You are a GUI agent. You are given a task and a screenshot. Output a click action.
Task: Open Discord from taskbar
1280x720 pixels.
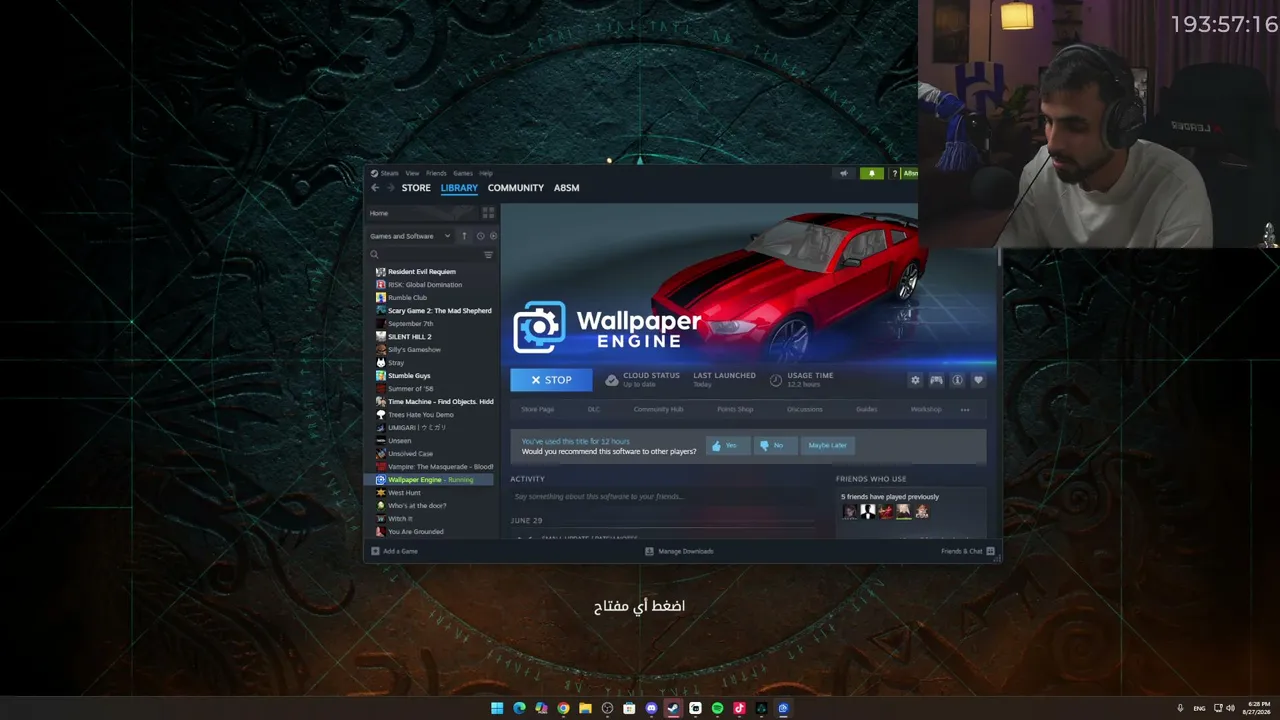(651, 708)
